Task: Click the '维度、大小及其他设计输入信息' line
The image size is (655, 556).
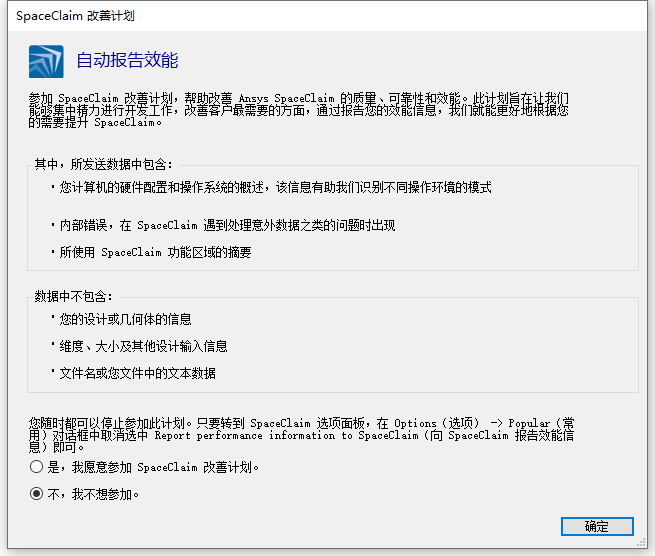Action: pos(139,346)
